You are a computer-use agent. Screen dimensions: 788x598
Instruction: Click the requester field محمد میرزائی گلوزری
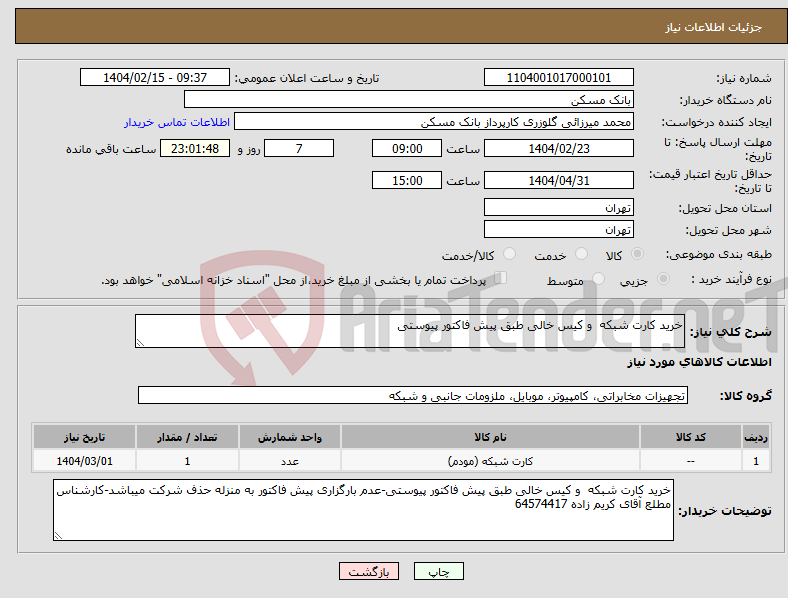(434, 122)
